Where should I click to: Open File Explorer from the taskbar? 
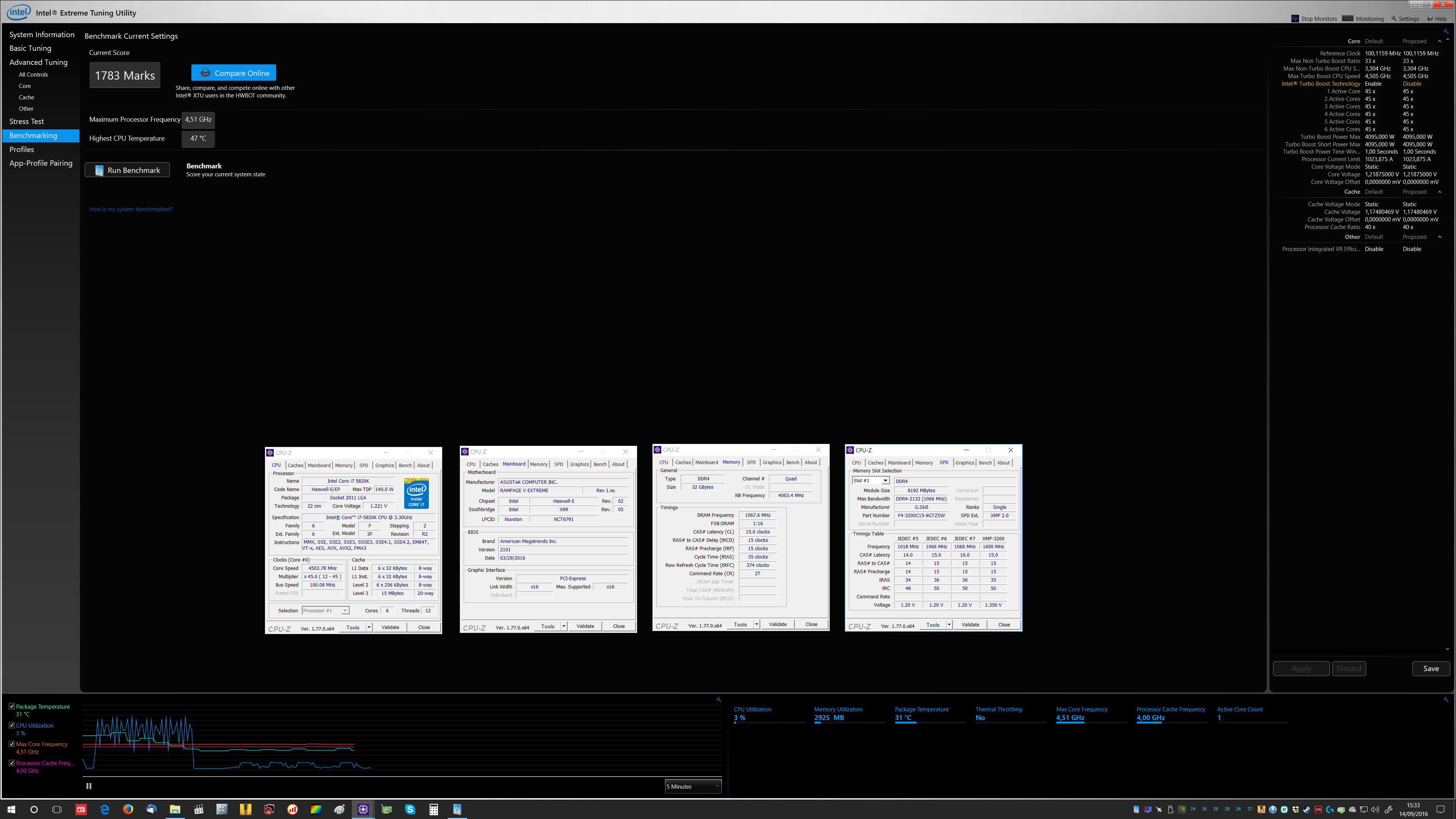[175, 810]
